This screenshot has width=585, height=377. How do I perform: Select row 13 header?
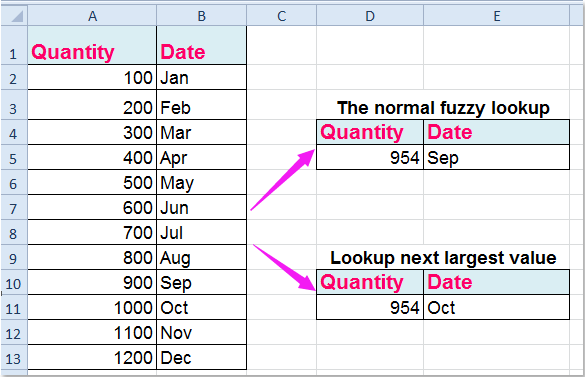pyautogui.click(x=14, y=358)
